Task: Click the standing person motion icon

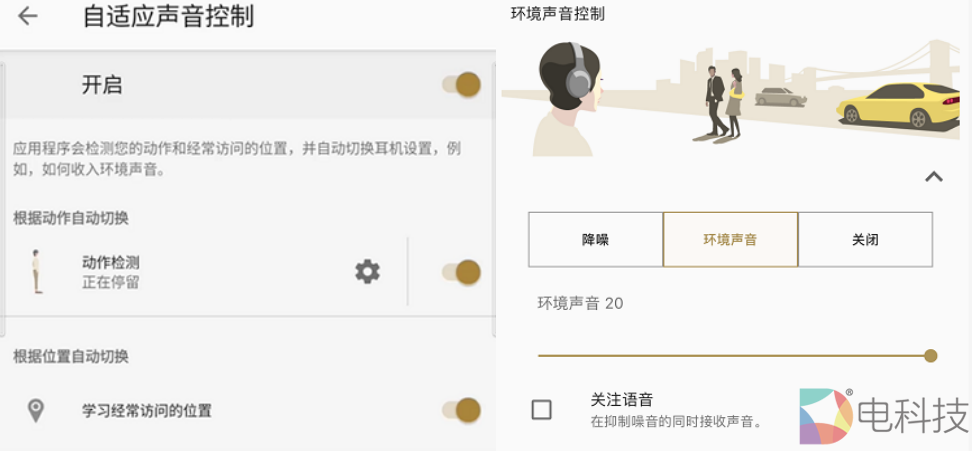Action: (37, 271)
